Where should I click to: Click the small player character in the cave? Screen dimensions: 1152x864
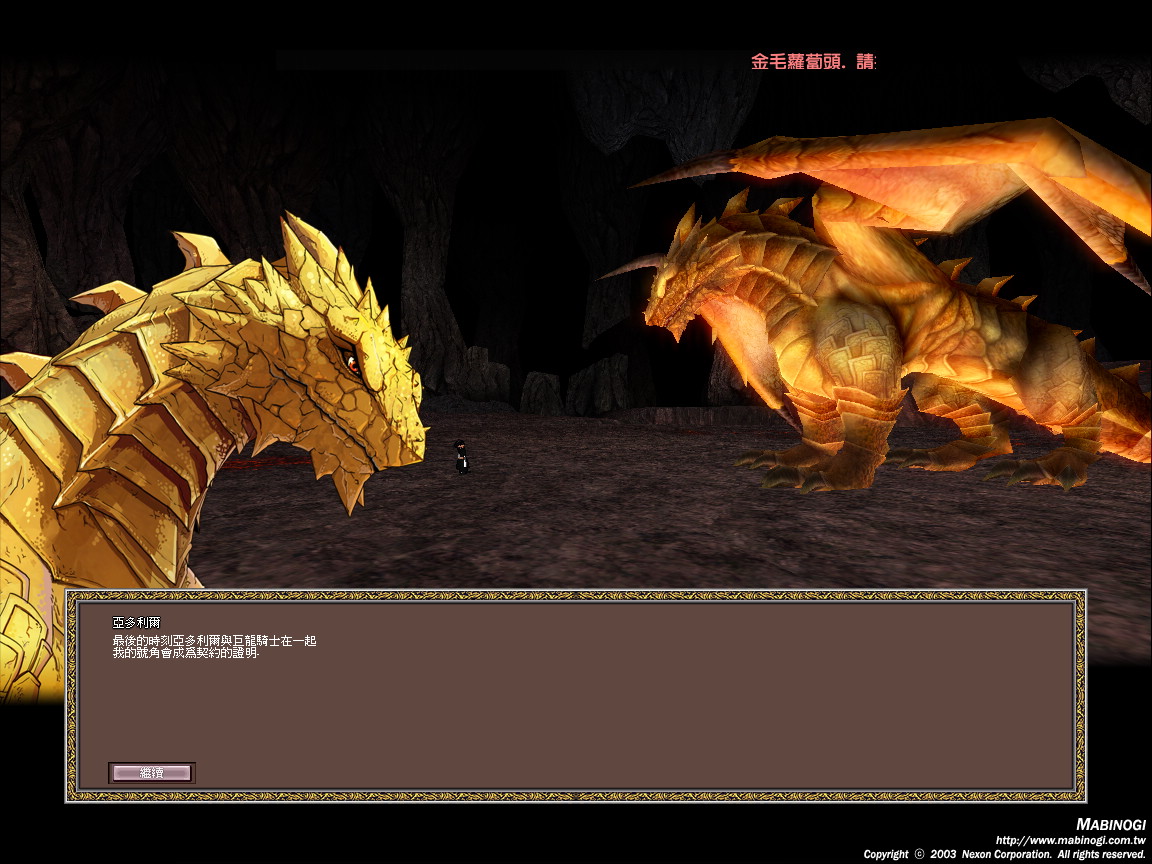pos(461,456)
